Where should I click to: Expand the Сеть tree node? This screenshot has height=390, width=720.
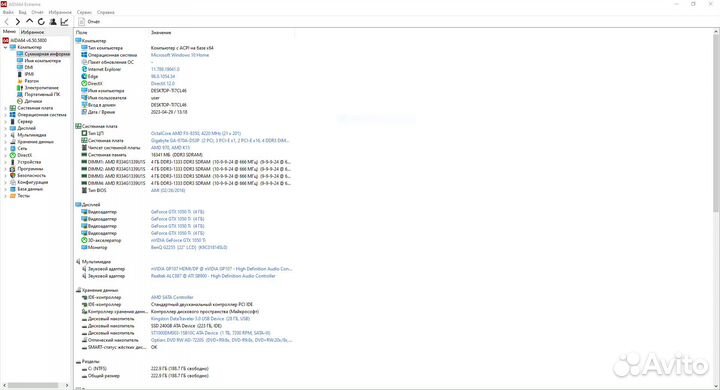6,148
